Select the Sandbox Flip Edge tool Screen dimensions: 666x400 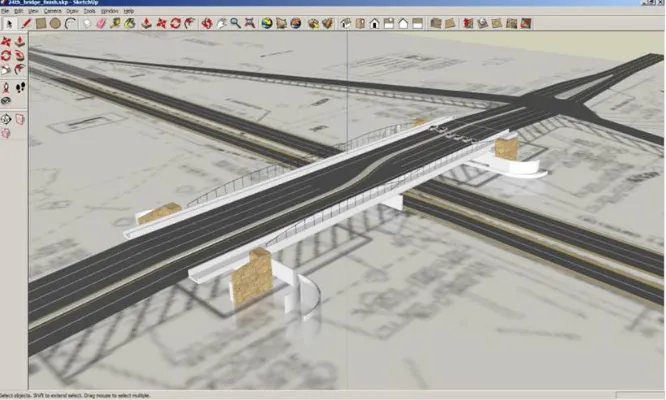526,24
